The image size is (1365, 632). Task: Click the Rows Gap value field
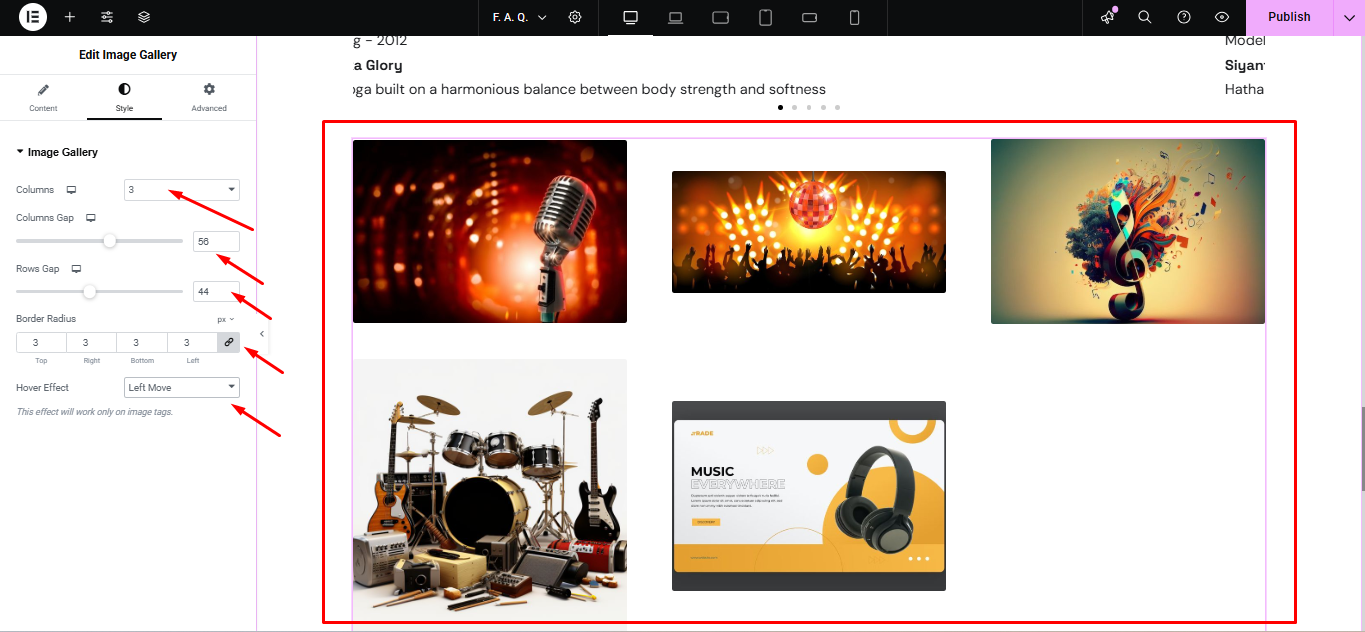click(216, 292)
